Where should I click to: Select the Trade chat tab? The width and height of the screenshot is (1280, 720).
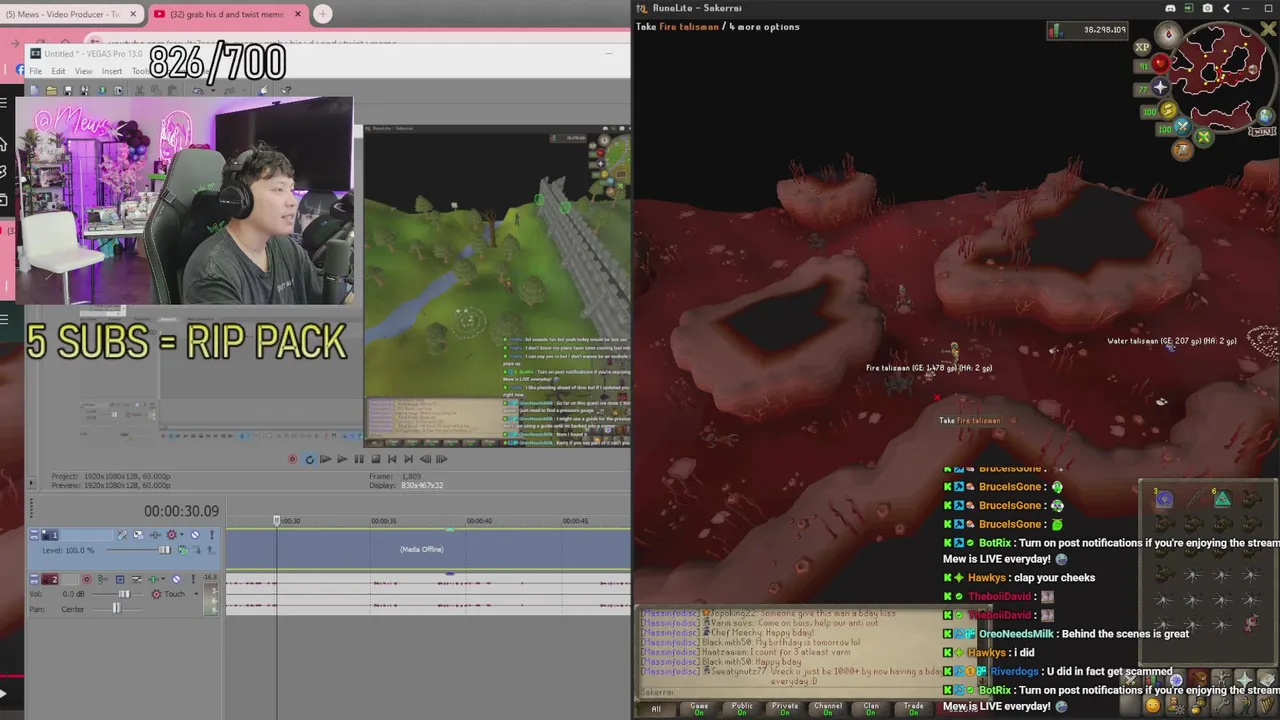click(x=914, y=709)
